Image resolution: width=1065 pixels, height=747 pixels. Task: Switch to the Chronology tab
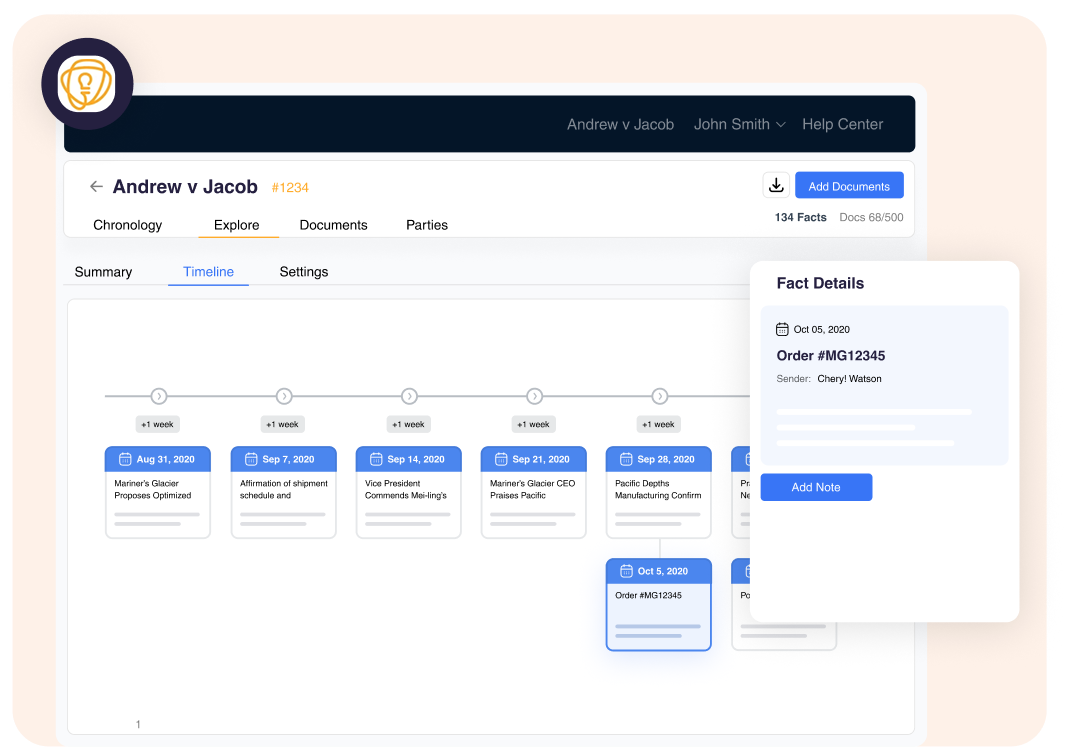point(127,225)
